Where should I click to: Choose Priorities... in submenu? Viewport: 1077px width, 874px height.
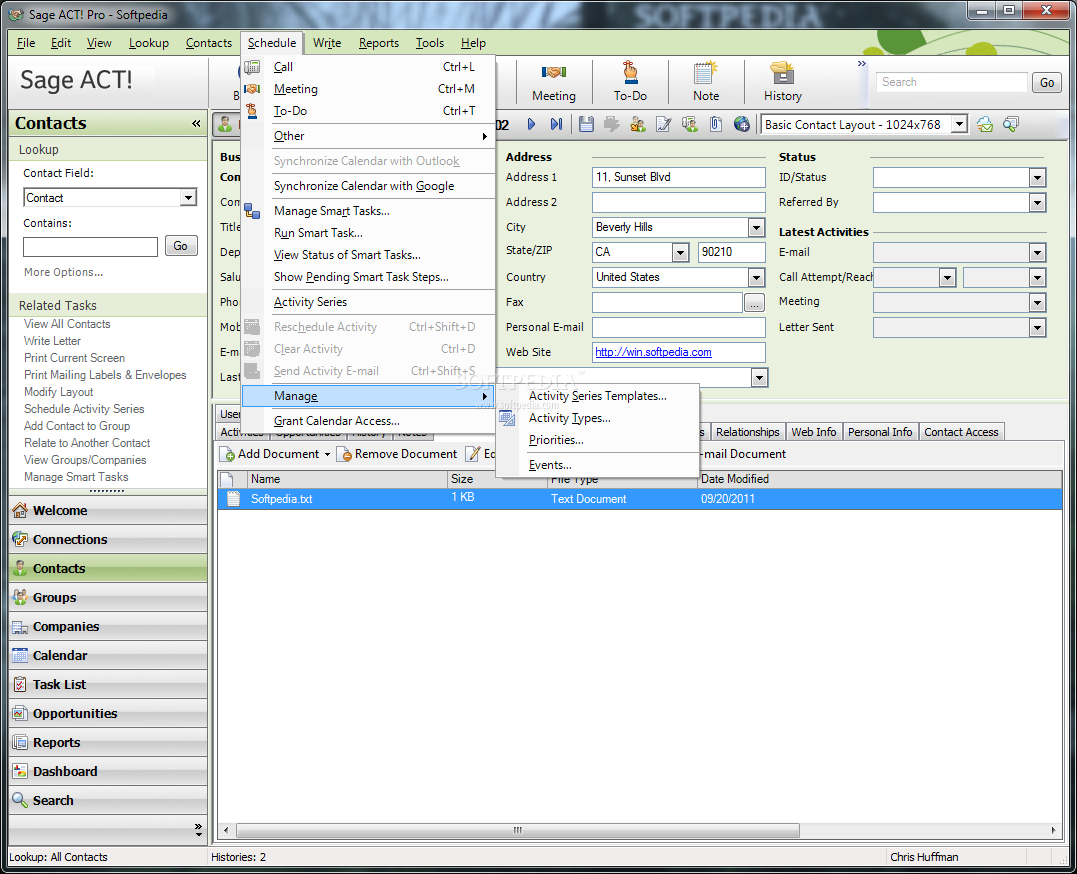(x=598, y=440)
